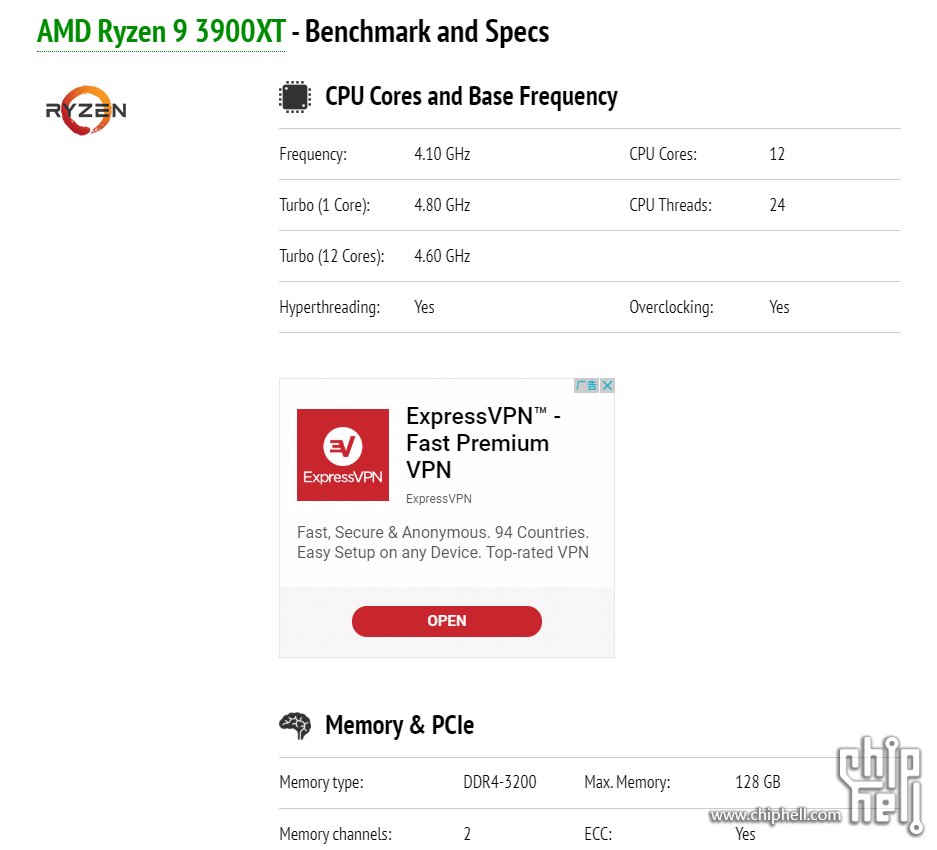Open the AMD Ryzen 9 3900XT title link
Viewport: 937px width, 850px height.
161,32
